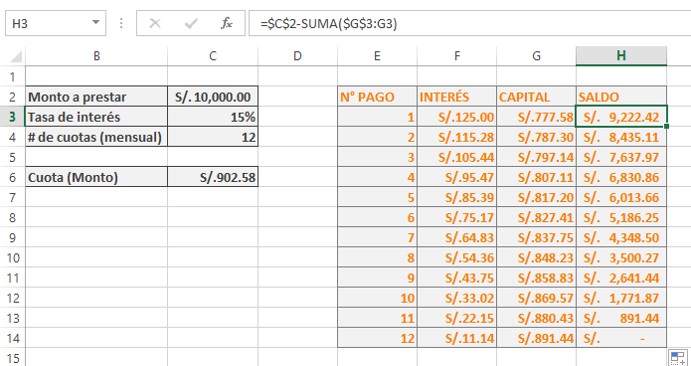Select the 15% interest rate cell
The height and width of the screenshot is (366, 691).
213,117
